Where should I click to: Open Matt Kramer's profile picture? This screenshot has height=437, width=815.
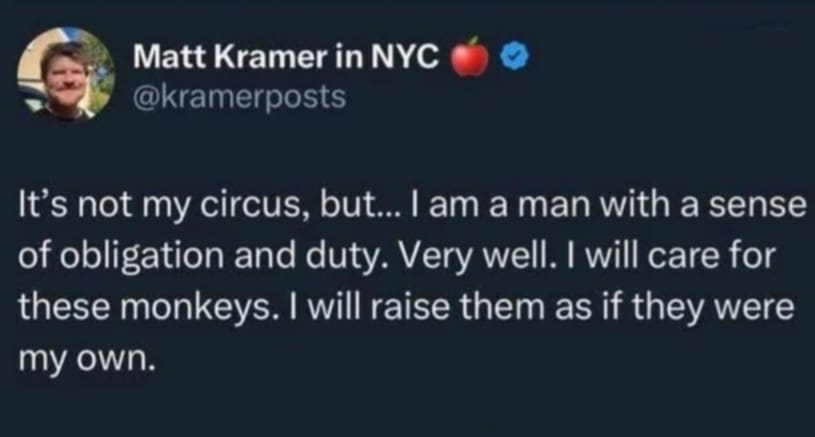(x=66, y=76)
